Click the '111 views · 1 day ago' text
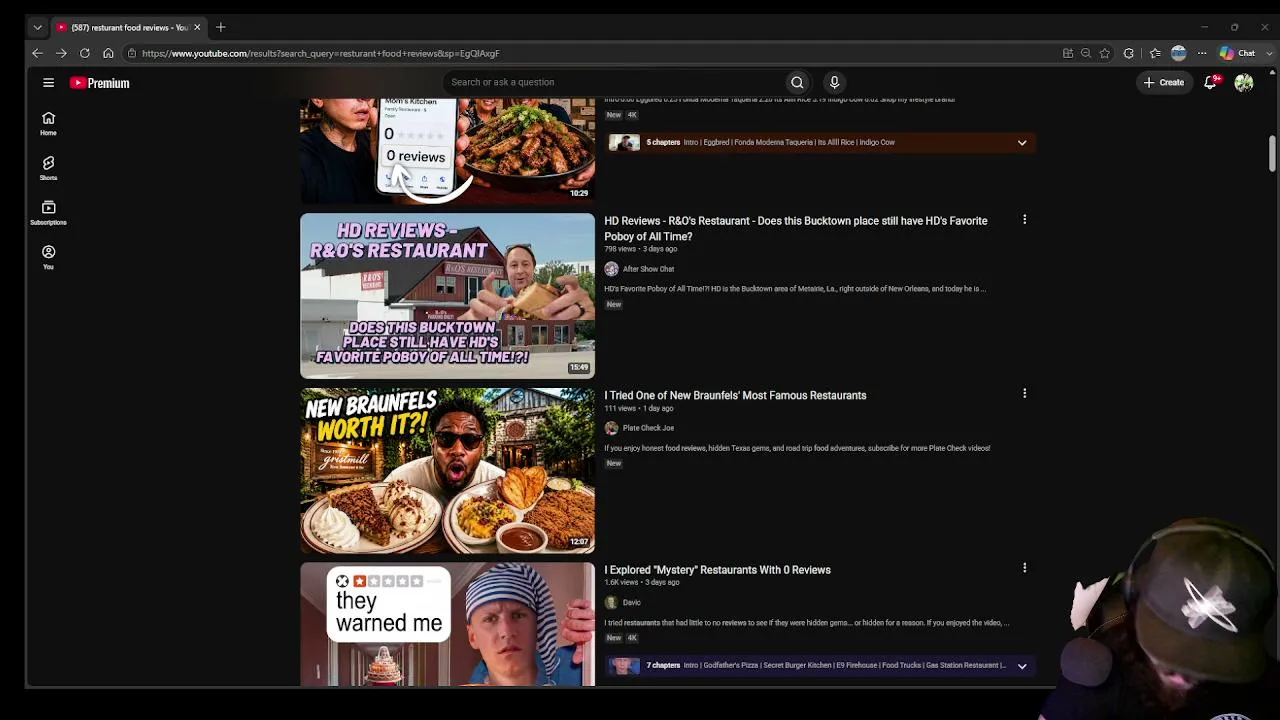This screenshot has height=720, width=1280. point(638,408)
